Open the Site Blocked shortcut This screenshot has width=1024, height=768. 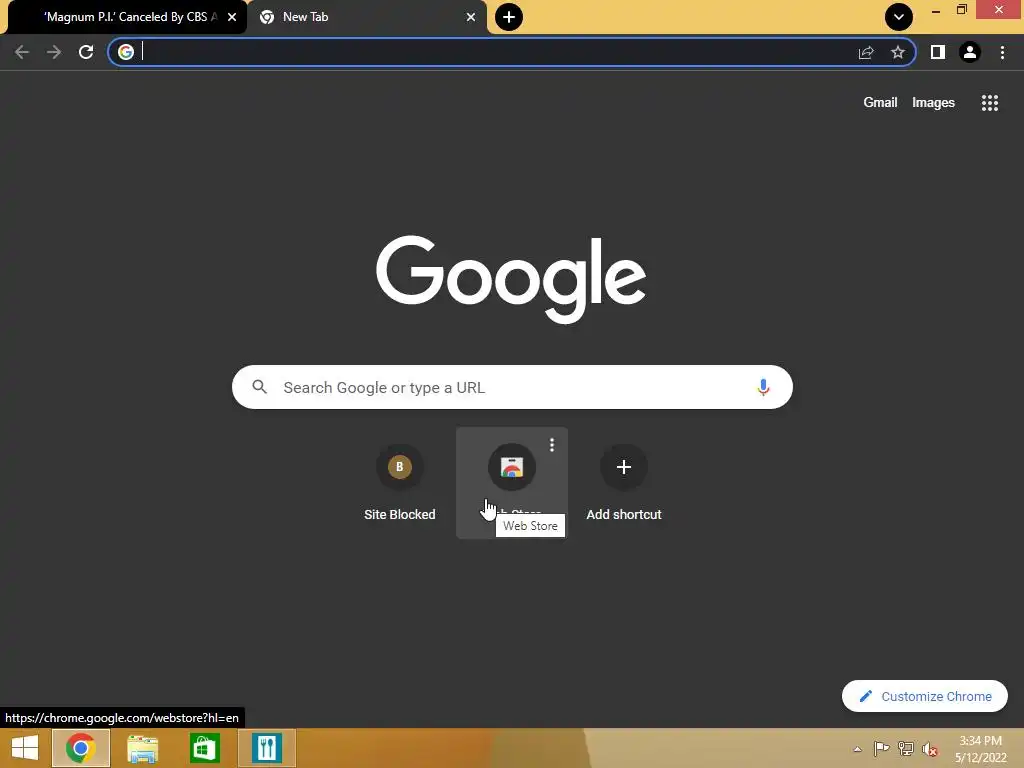click(x=400, y=483)
